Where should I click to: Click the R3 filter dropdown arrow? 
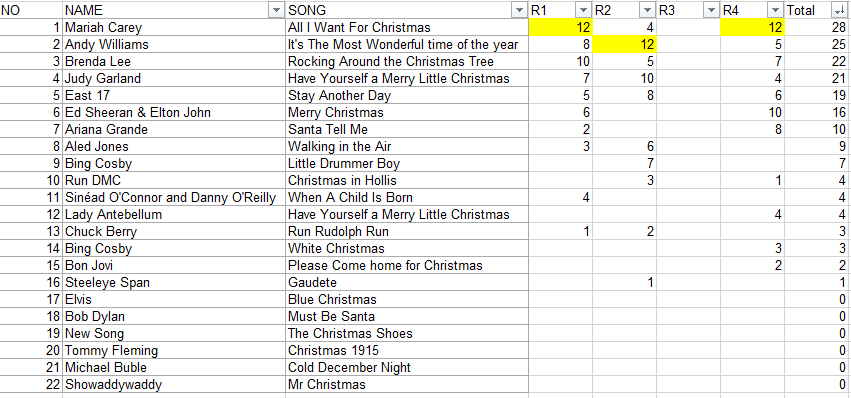coord(711,10)
